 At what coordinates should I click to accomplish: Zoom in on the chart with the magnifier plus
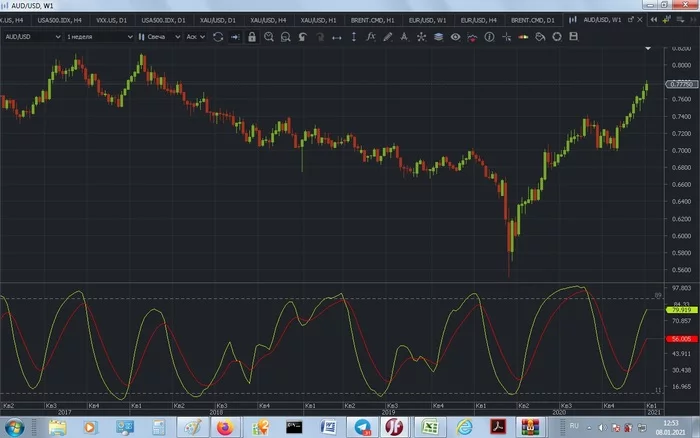click(x=269, y=37)
